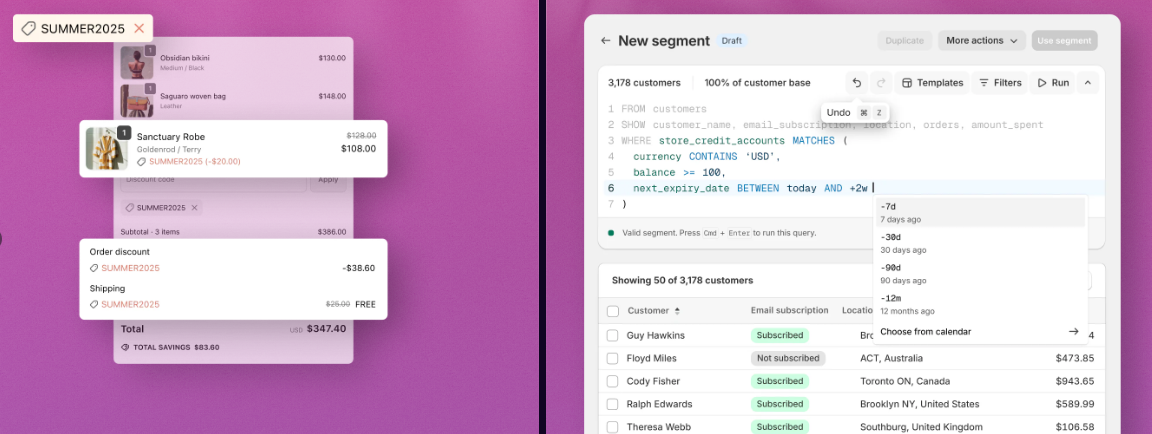Open the Filters options
The width and height of the screenshot is (1152, 434).
999,83
